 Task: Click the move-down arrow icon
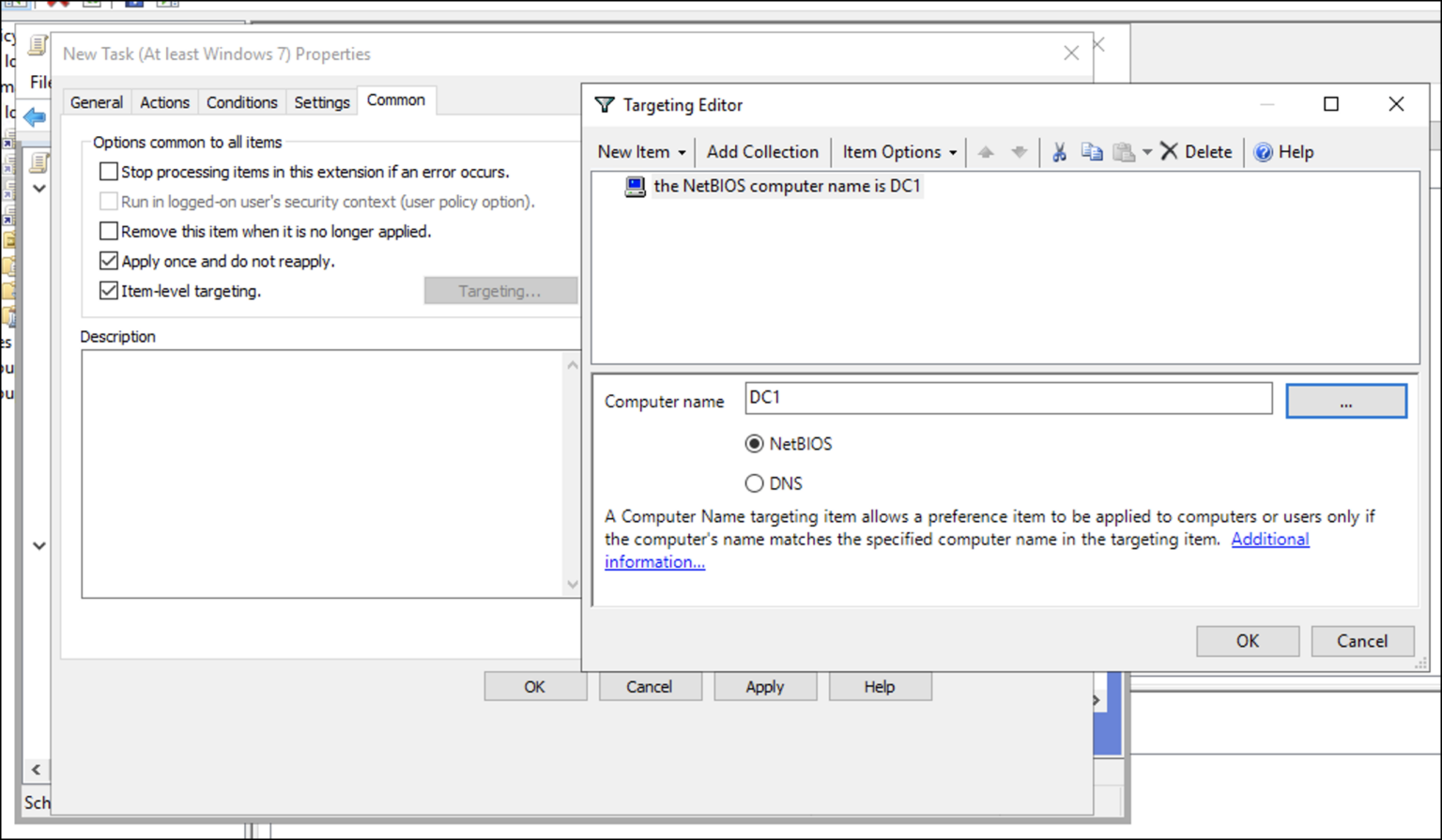click(1020, 151)
